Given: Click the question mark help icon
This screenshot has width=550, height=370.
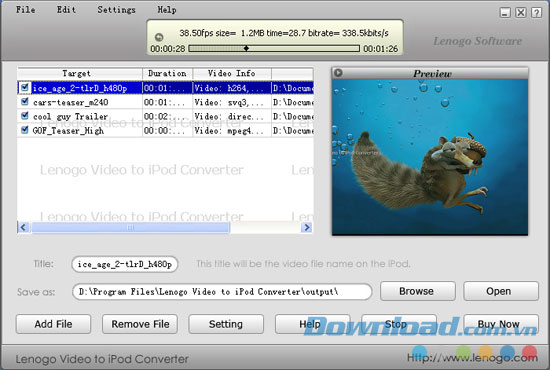Looking at the screenshot, I should 536,13.
